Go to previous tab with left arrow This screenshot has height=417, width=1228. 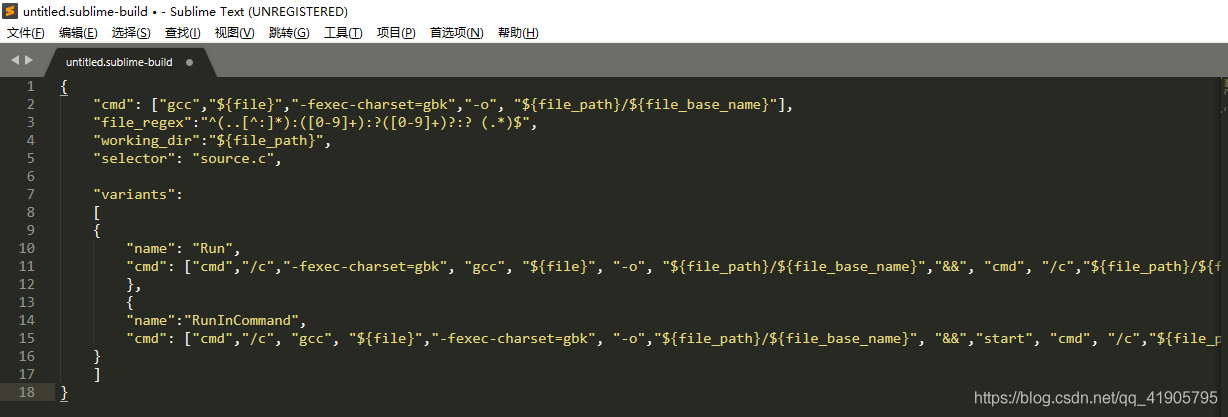(15, 61)
